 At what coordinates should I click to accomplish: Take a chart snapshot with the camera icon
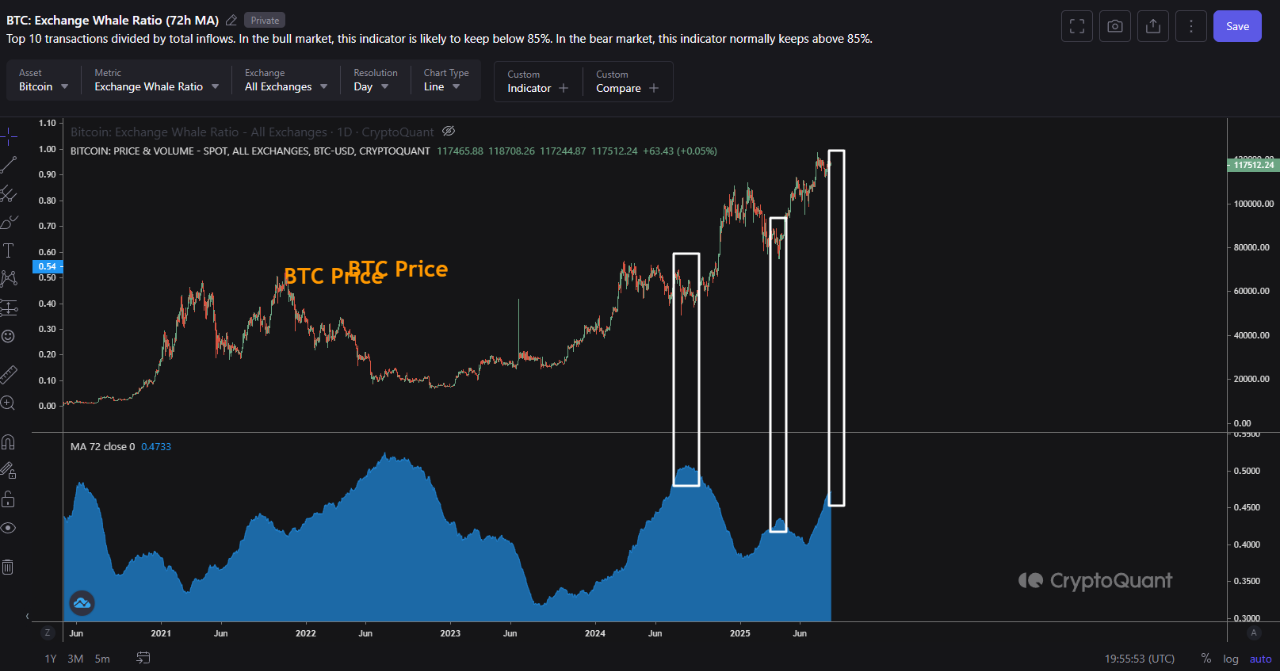point(1114,26)
